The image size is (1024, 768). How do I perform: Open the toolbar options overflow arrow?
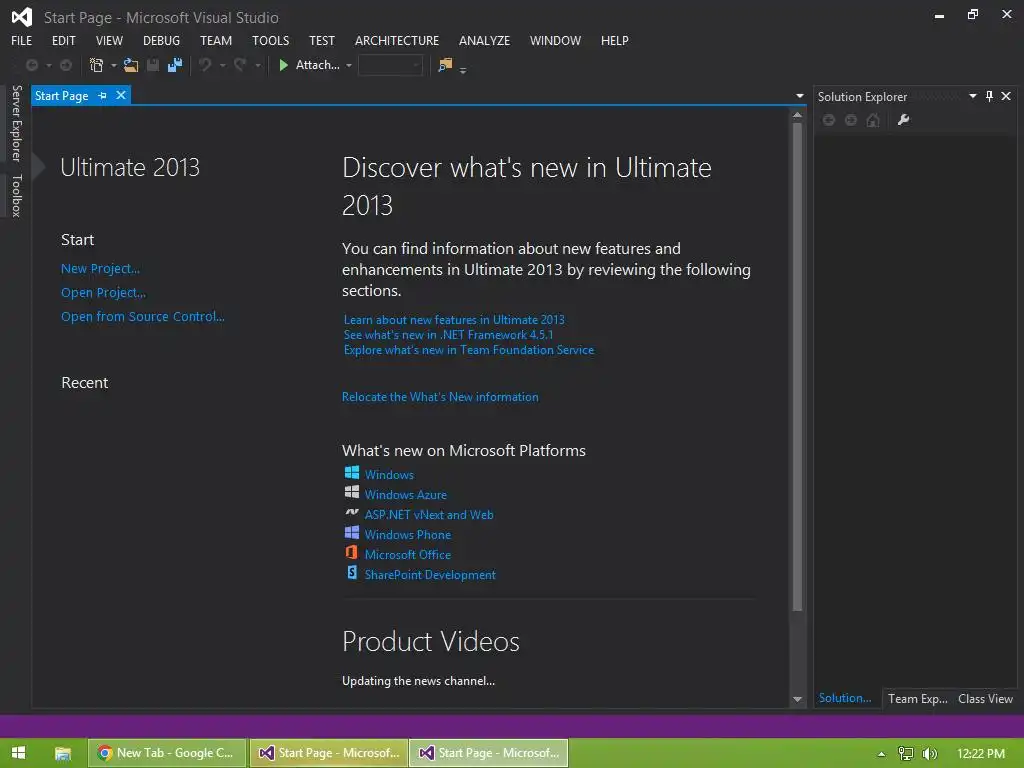click(x=463, y=70)
